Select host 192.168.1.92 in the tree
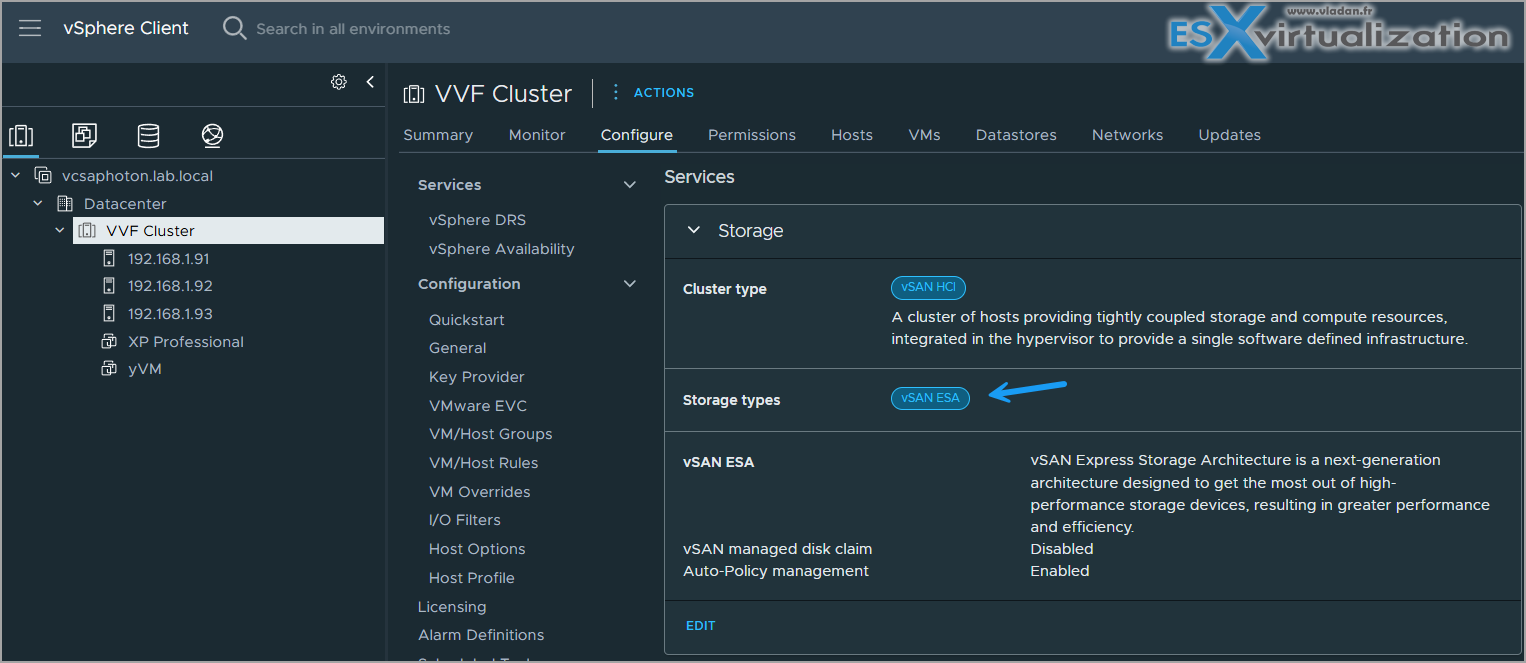Screen dimensions: 1526x663 coord(170,286)
